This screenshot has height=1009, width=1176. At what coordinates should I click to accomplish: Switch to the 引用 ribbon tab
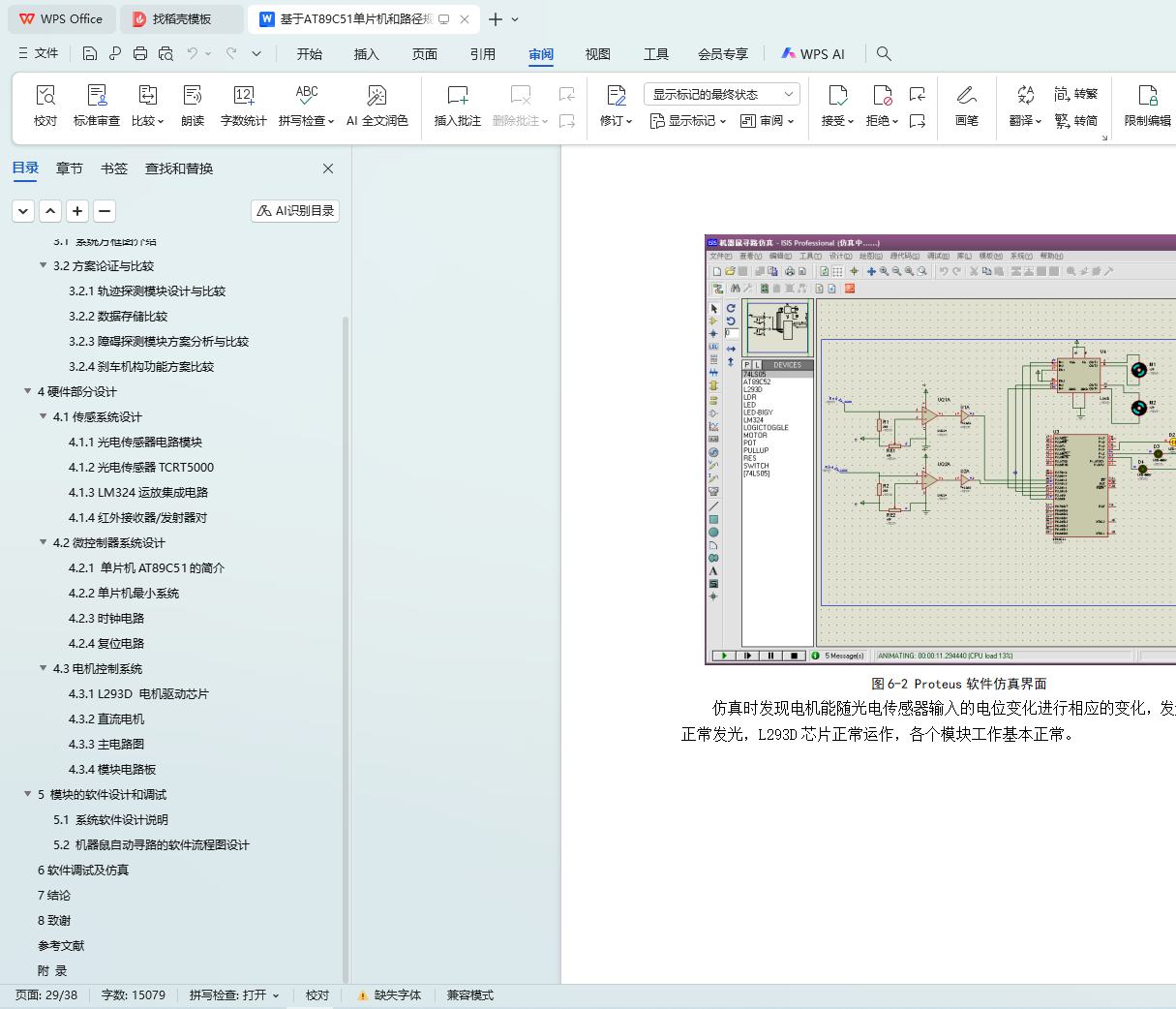[x=483, y=54]
